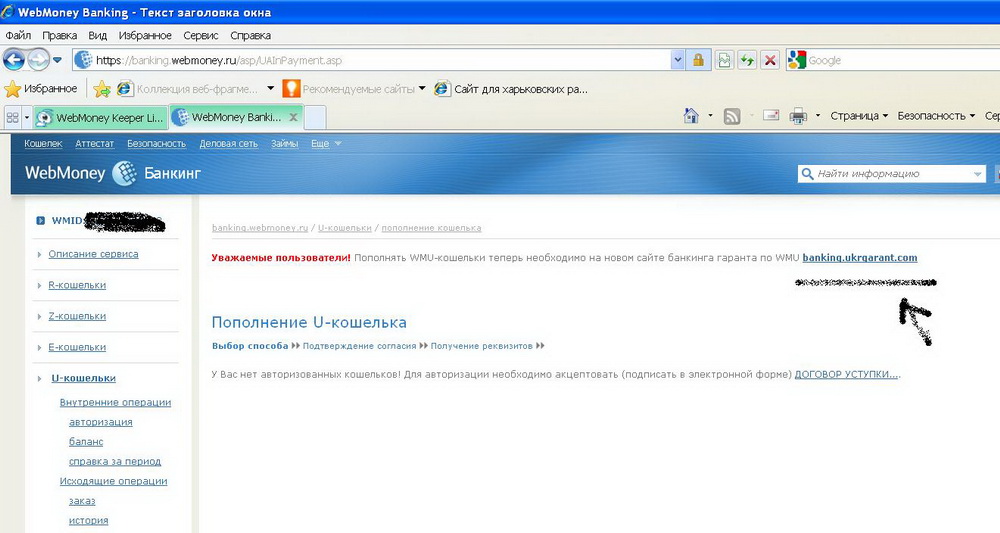1000x533 pixels.
Task: Open a new blank tab
Action: tap(315, 117)
